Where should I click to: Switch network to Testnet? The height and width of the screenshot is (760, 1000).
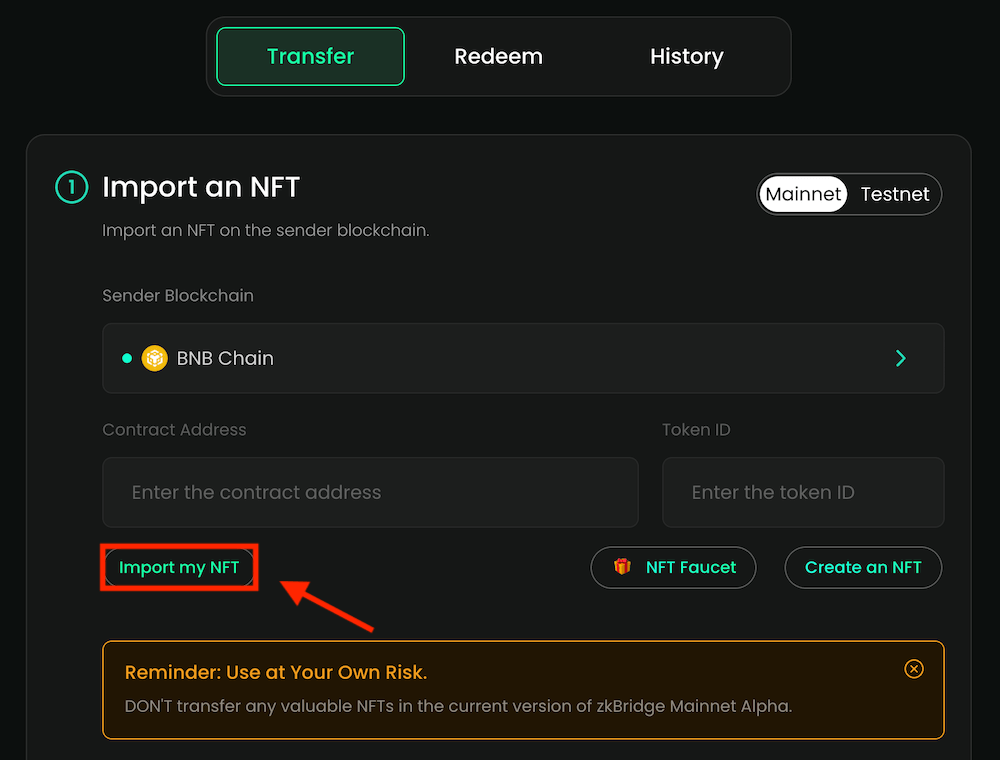click(x=895, y=194)
